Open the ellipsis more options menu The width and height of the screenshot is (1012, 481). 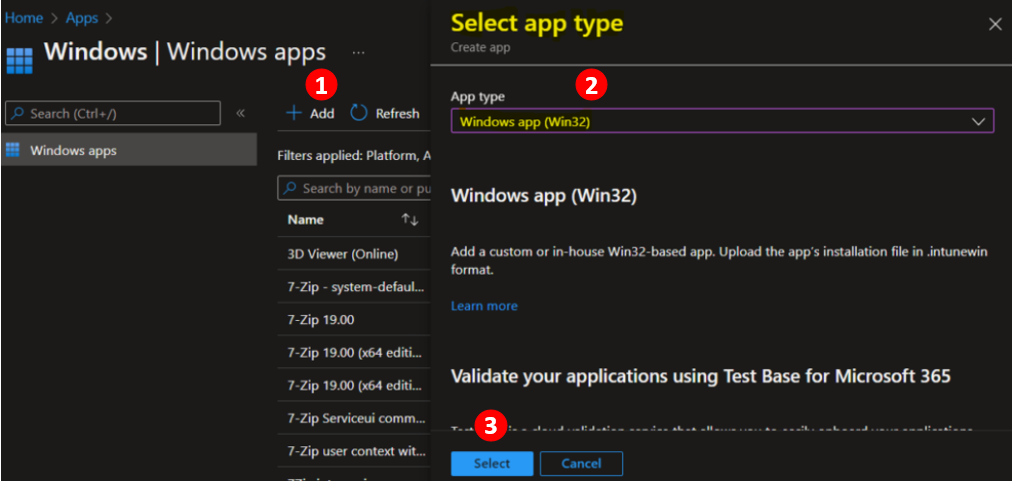(x=359, y=52)
